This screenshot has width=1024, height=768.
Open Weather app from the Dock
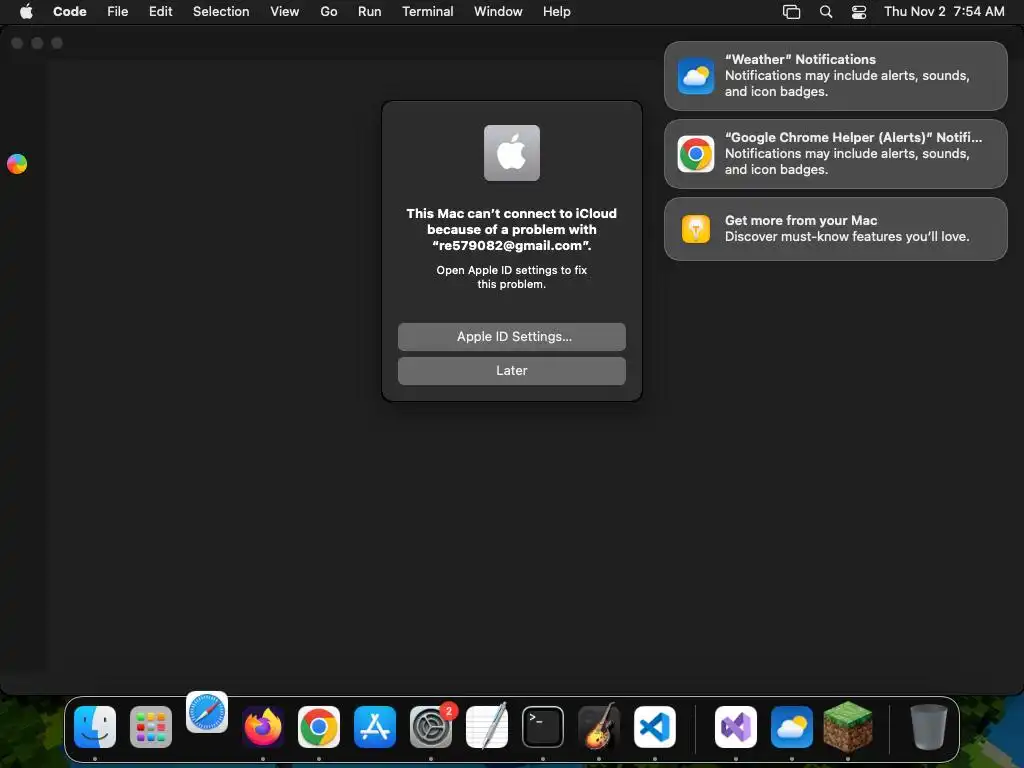792,727
